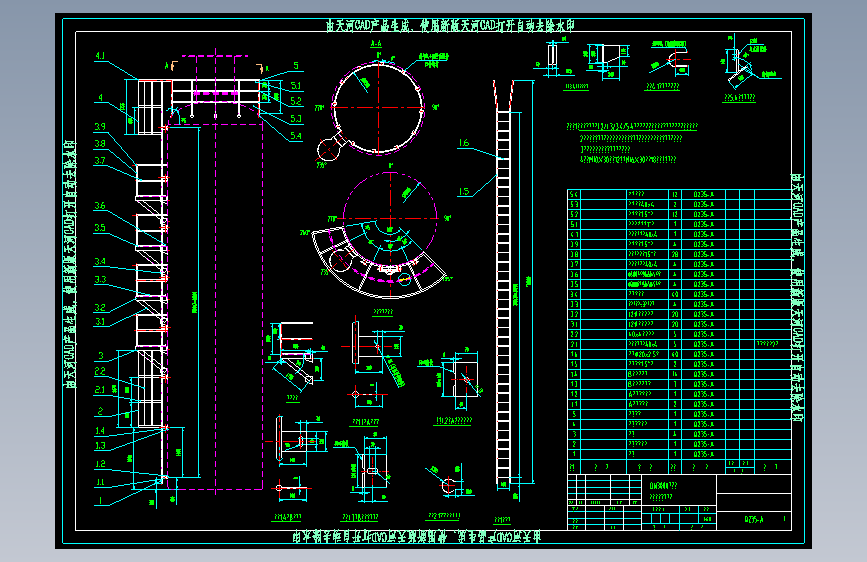The height and width of the screenshot is (562, 867).
Task: Select the leader callout label 3.7
Action: pos(100,160)
